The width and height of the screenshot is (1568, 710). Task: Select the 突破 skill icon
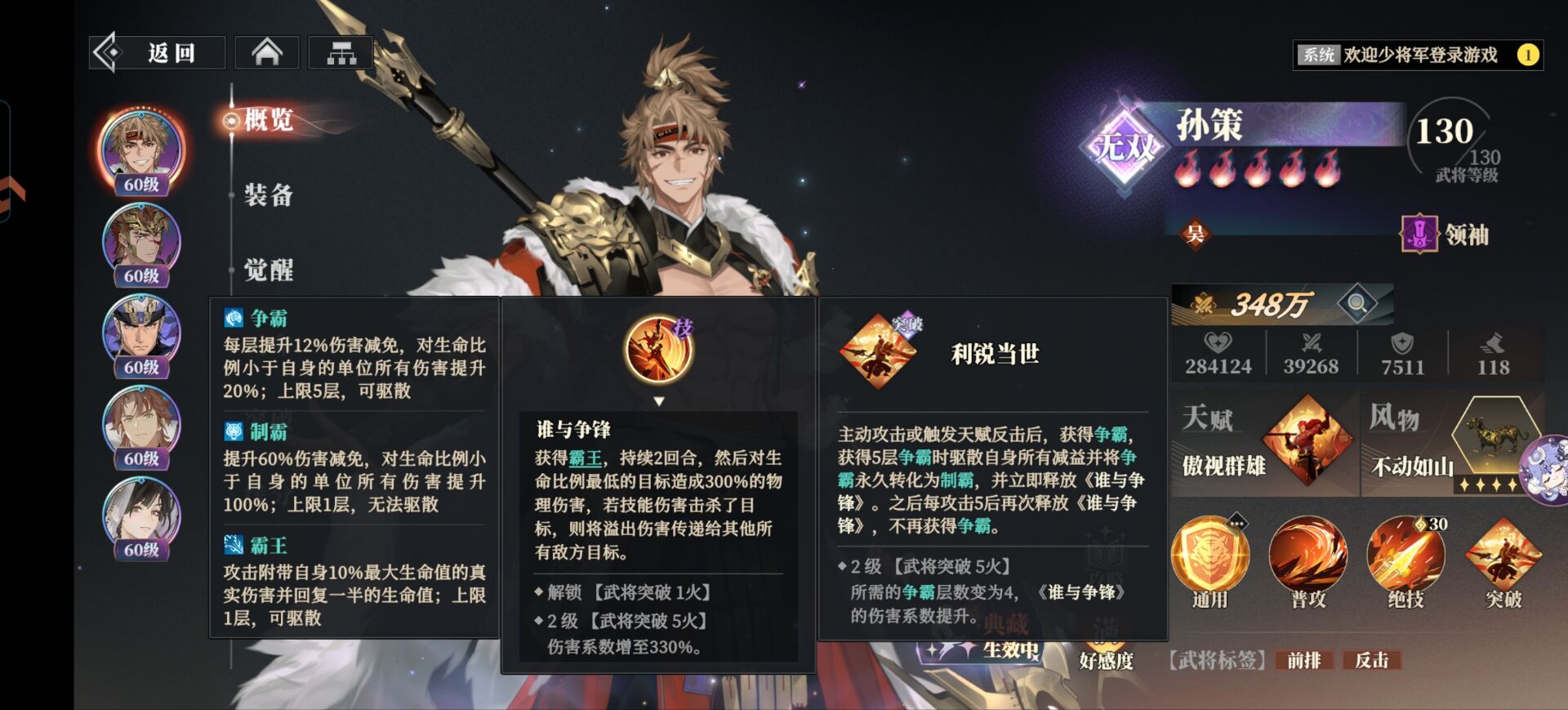pos(1503,555)
